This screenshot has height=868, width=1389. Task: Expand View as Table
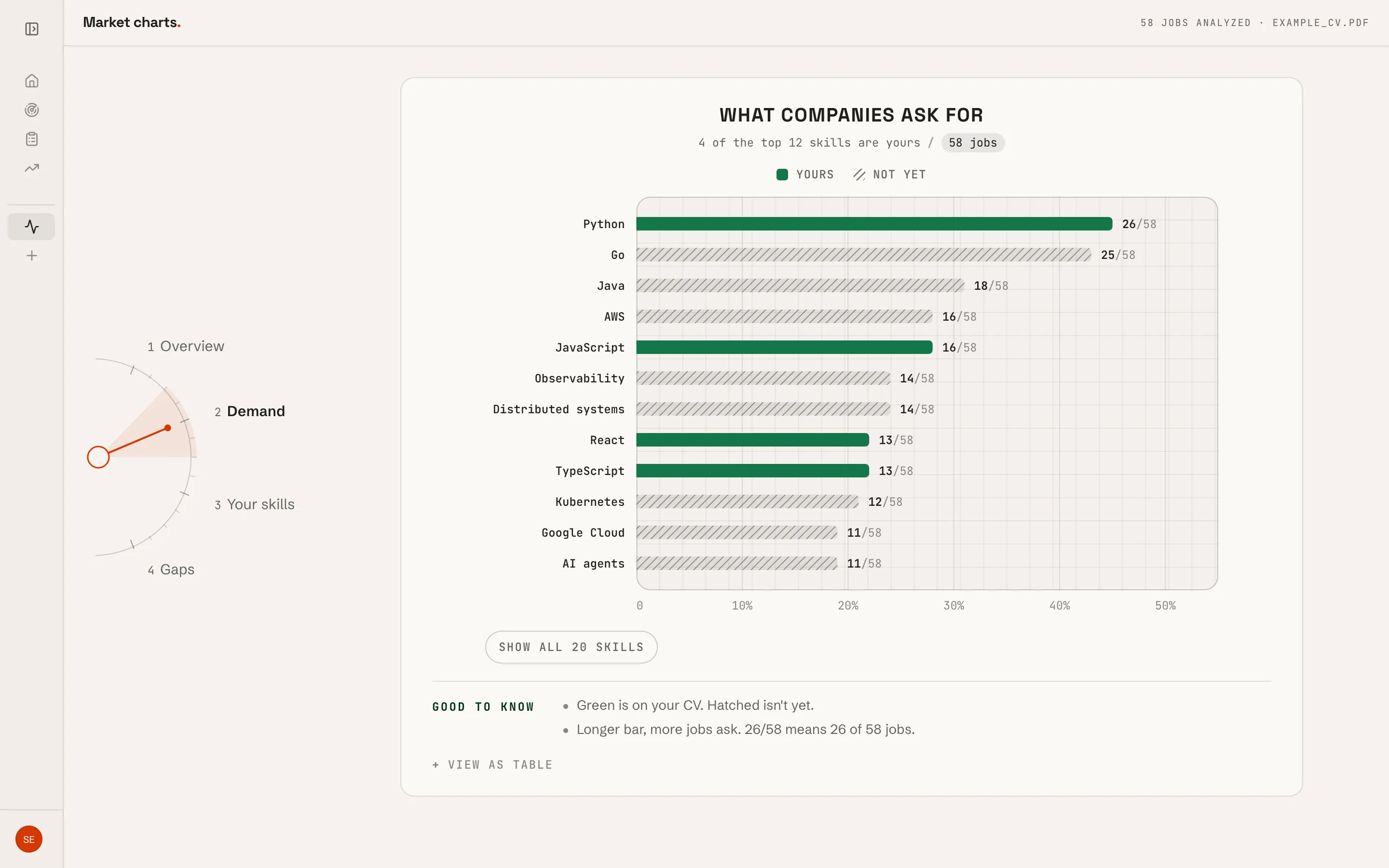tap(492, 765)
